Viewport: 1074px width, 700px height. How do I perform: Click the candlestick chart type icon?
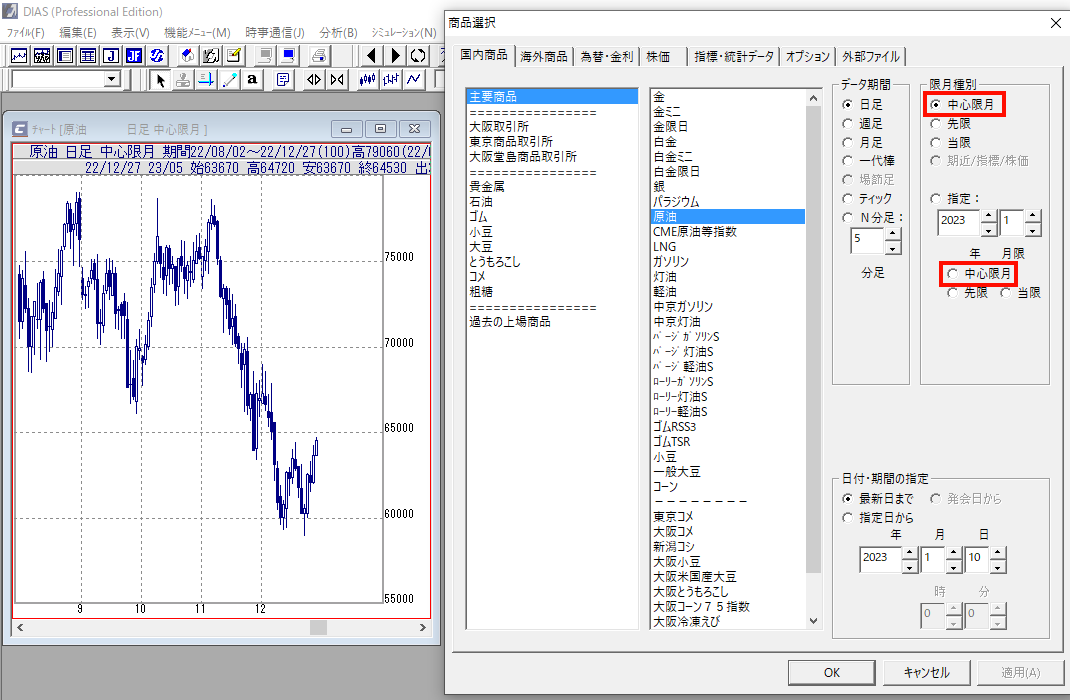click(366, 80)
